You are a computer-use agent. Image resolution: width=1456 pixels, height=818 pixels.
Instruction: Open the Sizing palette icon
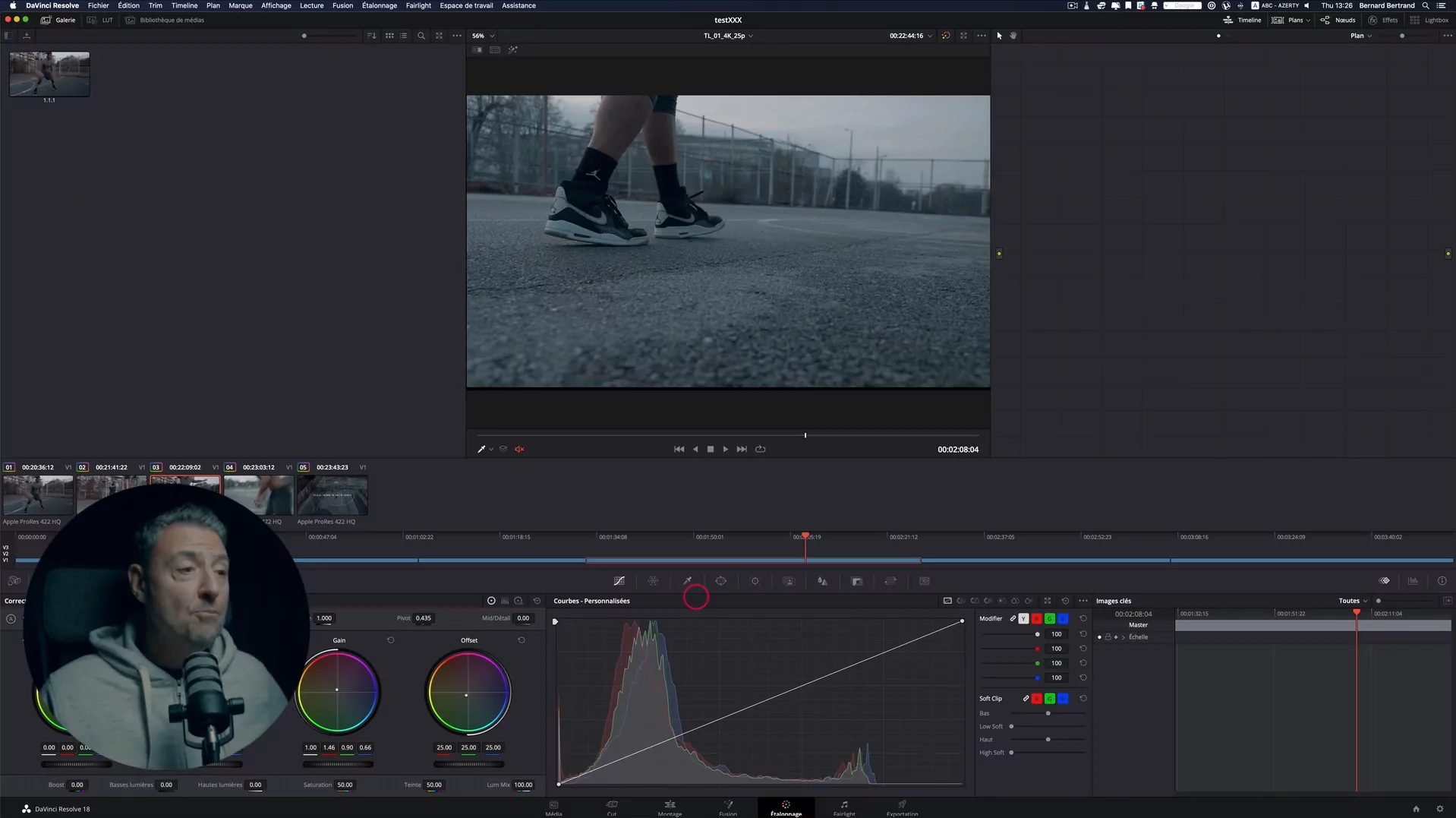(890, 581)
